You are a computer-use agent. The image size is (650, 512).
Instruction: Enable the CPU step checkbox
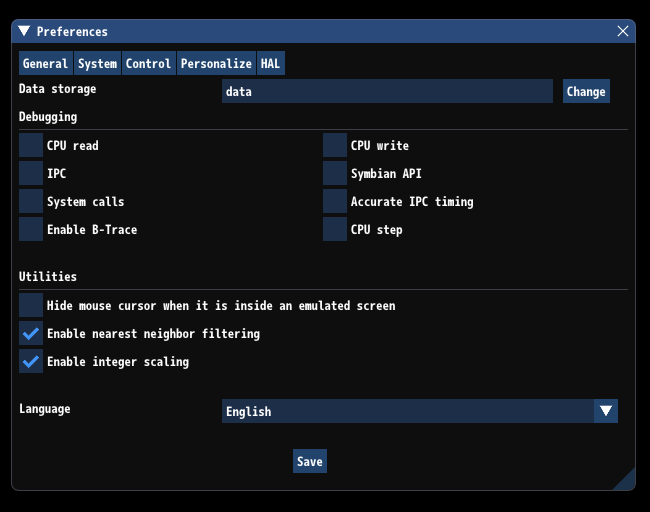click(335, 229)
